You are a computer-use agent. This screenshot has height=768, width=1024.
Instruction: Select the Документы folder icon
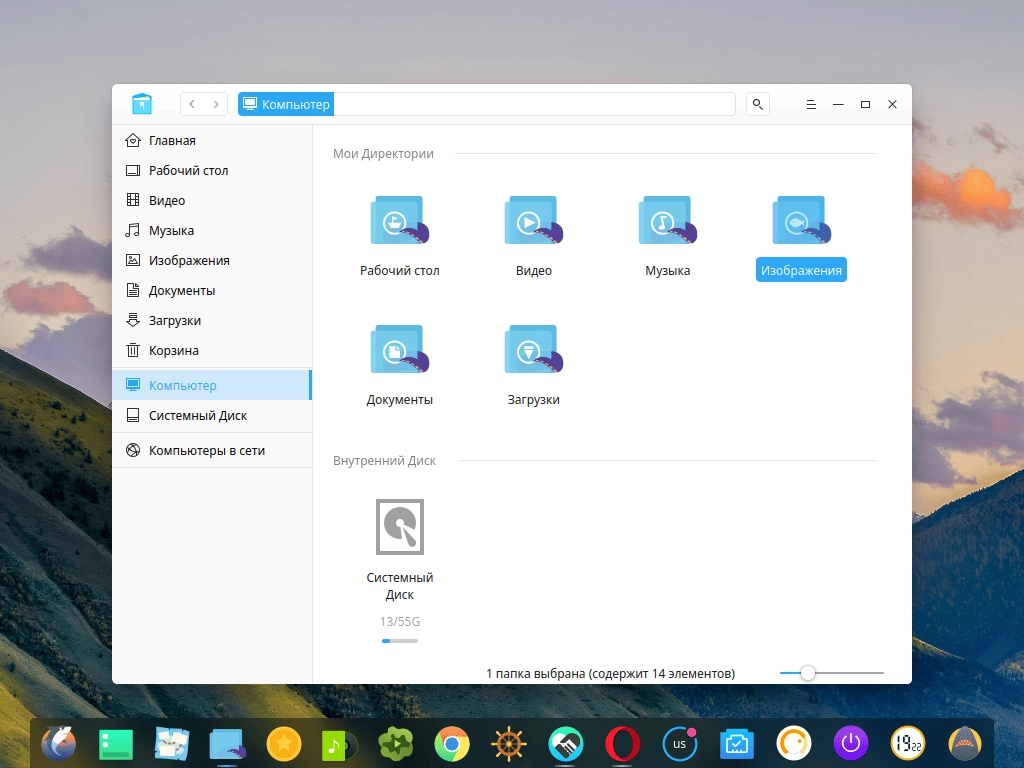pos(400,349)
